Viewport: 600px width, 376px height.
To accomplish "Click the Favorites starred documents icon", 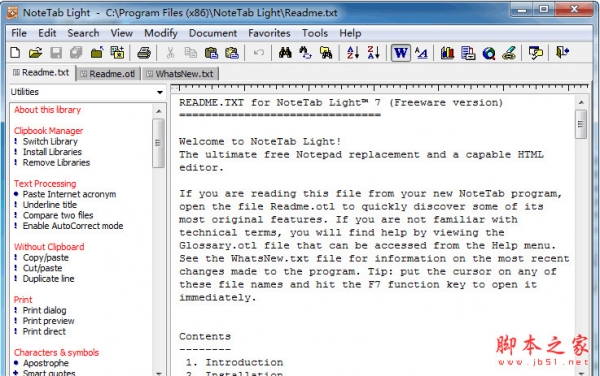I will click(117, 52).
